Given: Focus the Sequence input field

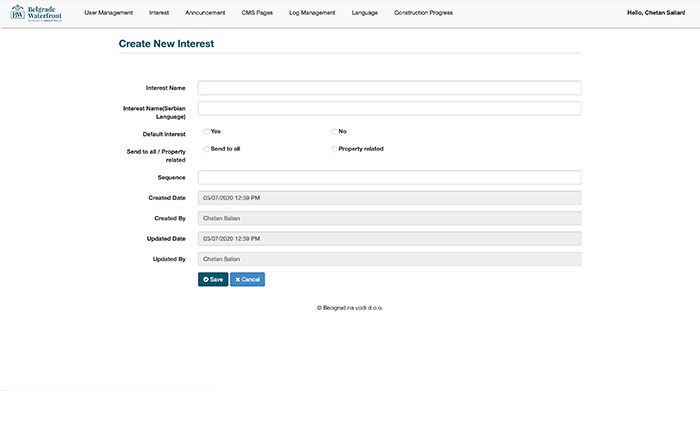Looking at the screenshot, I should pos(389,177).
